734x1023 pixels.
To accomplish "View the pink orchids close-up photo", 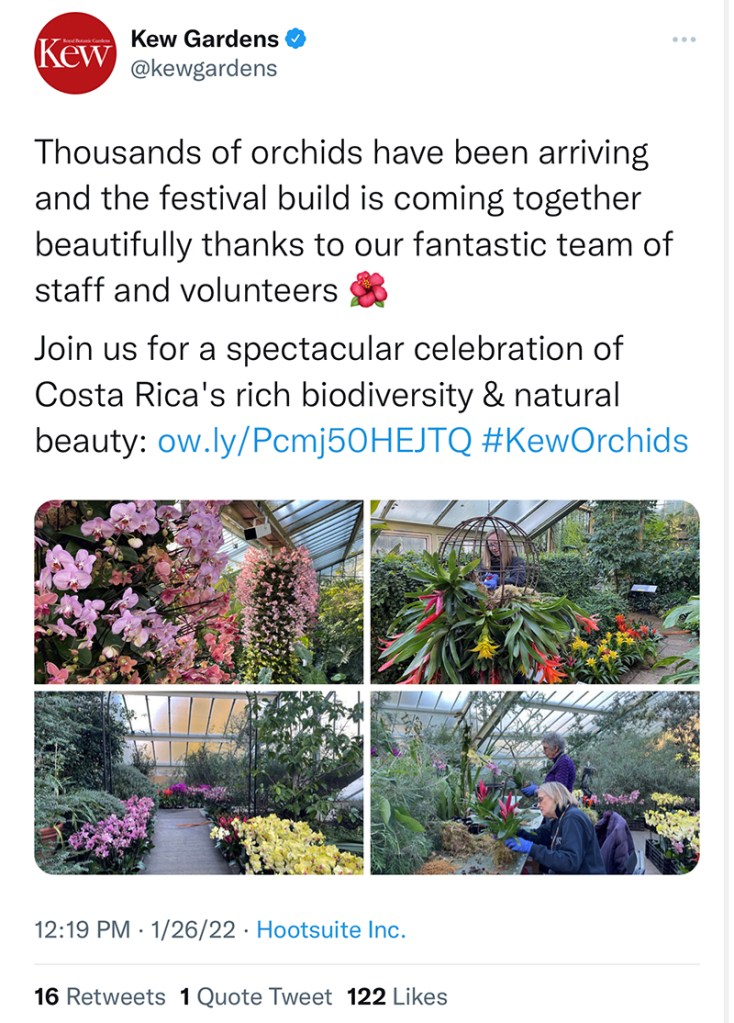I will click(x=199, y=592).
